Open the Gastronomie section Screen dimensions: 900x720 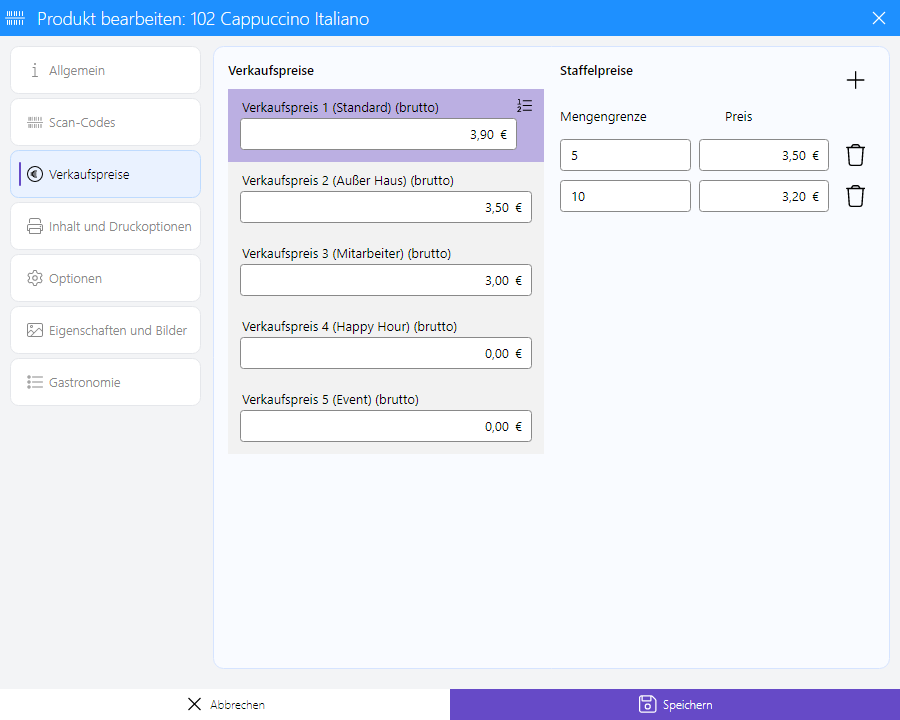click(x=106, y=382)
